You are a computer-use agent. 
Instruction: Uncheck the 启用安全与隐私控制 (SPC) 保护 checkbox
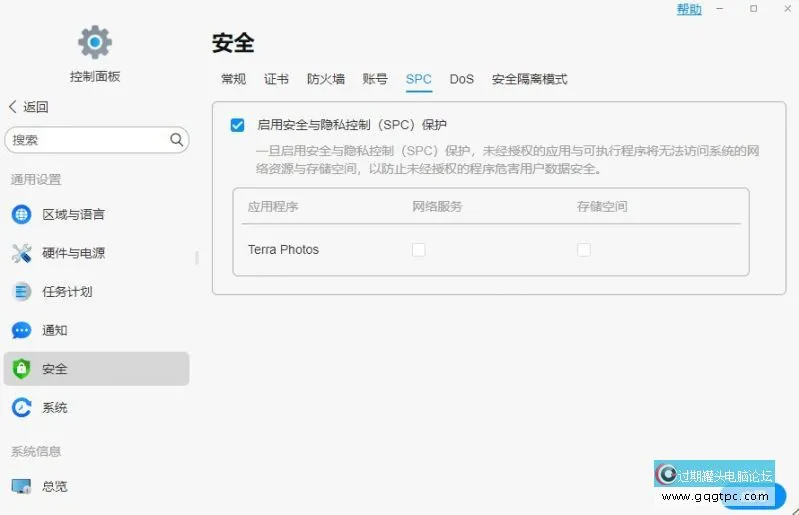[x=237, y=125]
